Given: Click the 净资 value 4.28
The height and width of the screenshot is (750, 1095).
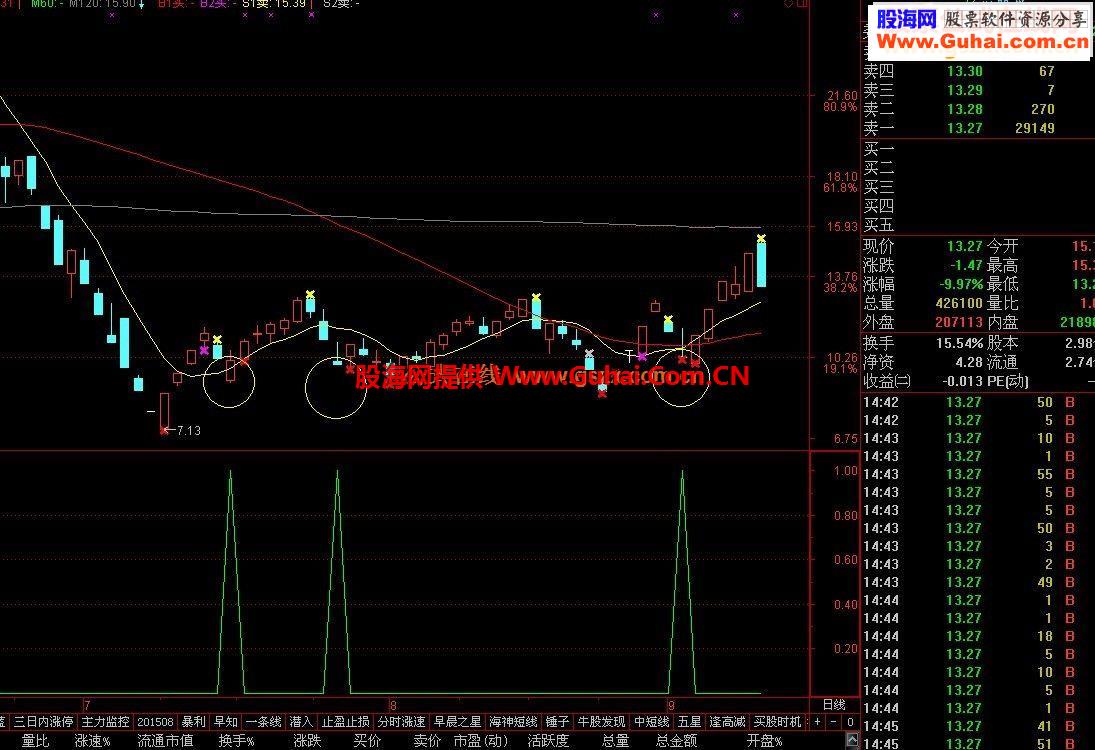Looking at the screenshot, I should coord(969,362).
